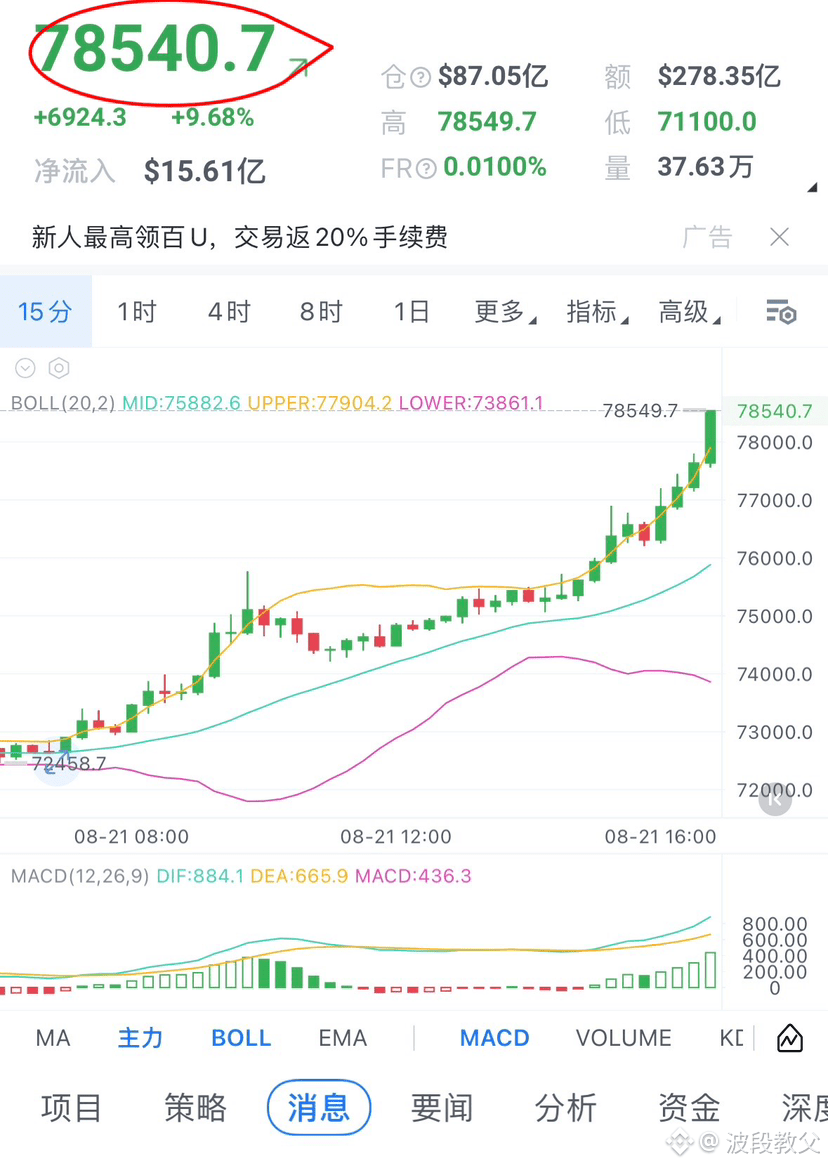Viewport: 828px width, 1168px height.
Task: Tap the MACD(12,26,9) legend label
Action: (80, 876)
